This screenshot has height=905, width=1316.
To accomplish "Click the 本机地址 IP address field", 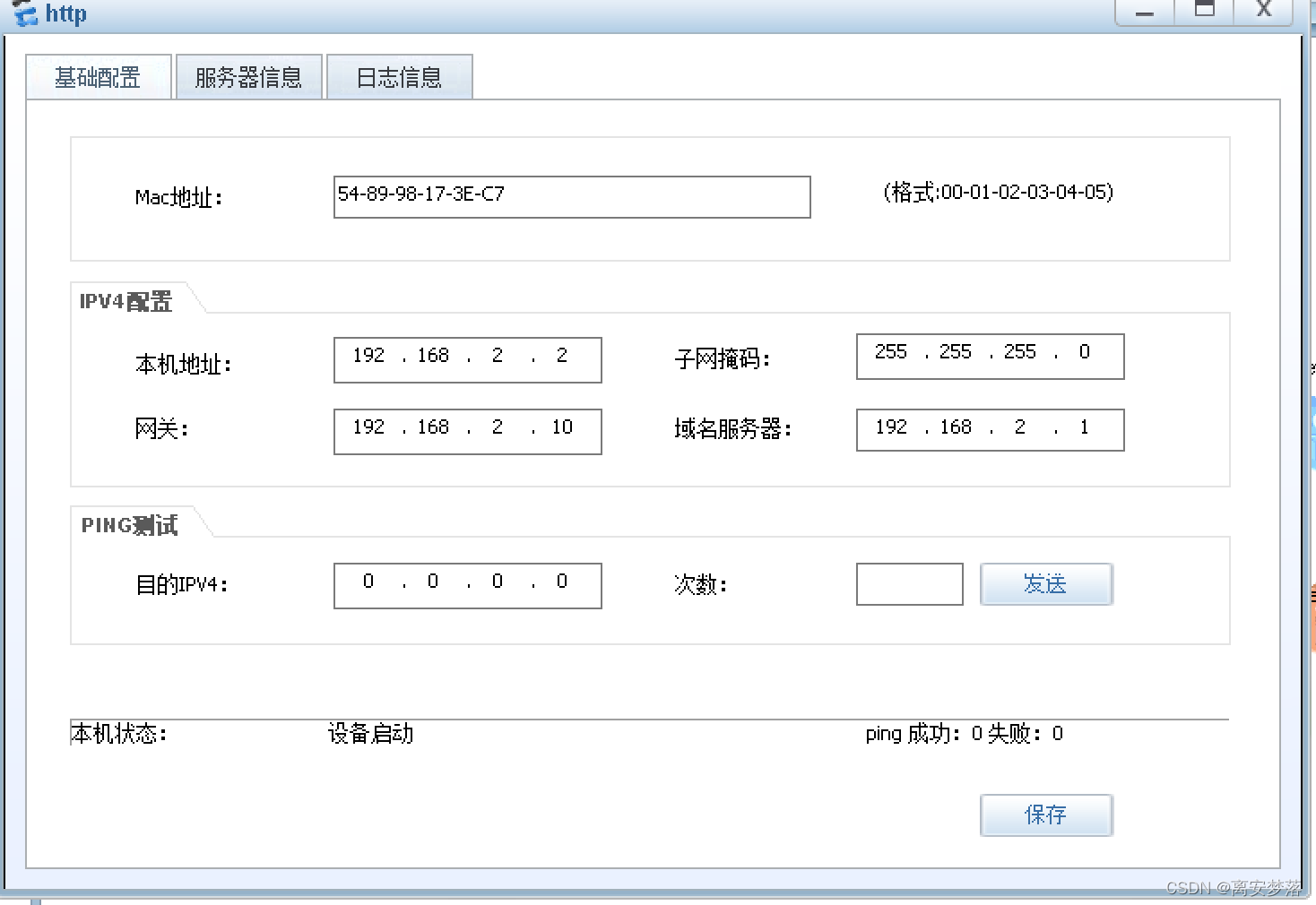I will pyautogui.click(x=467, y=359).
